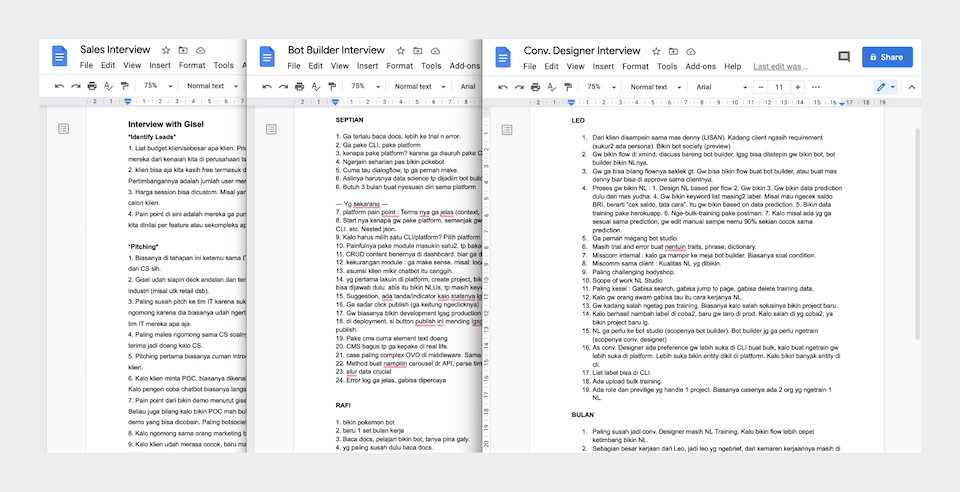
Task: Click Print in the Sales Interview toolbar
Action: (x=92, y=86)
